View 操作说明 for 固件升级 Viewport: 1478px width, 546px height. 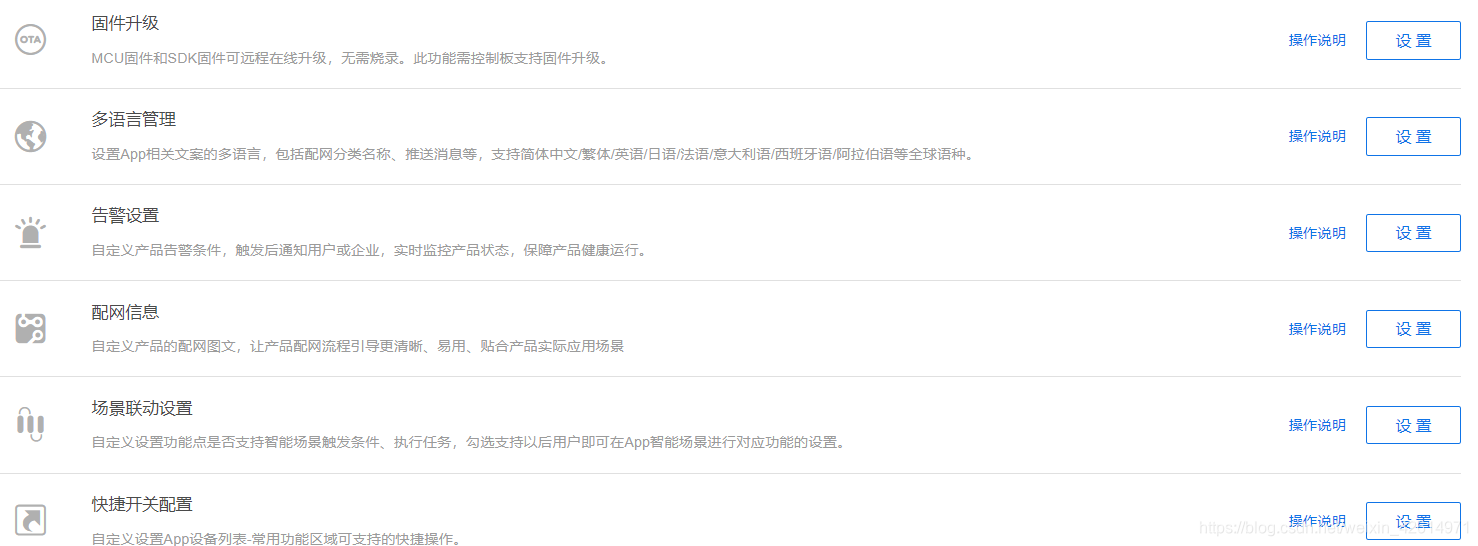tap(1317, 41)
